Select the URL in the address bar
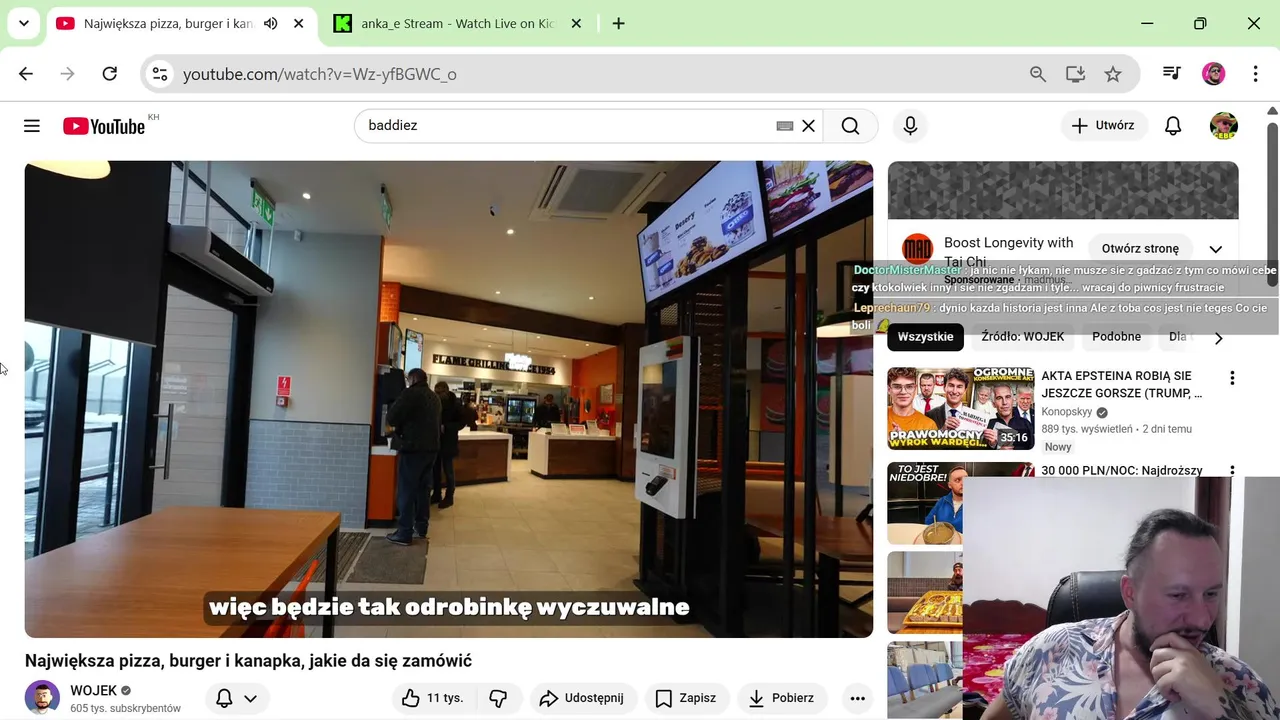The height and width of the screenshot is (720, 1280). click(x=319, y=74)
